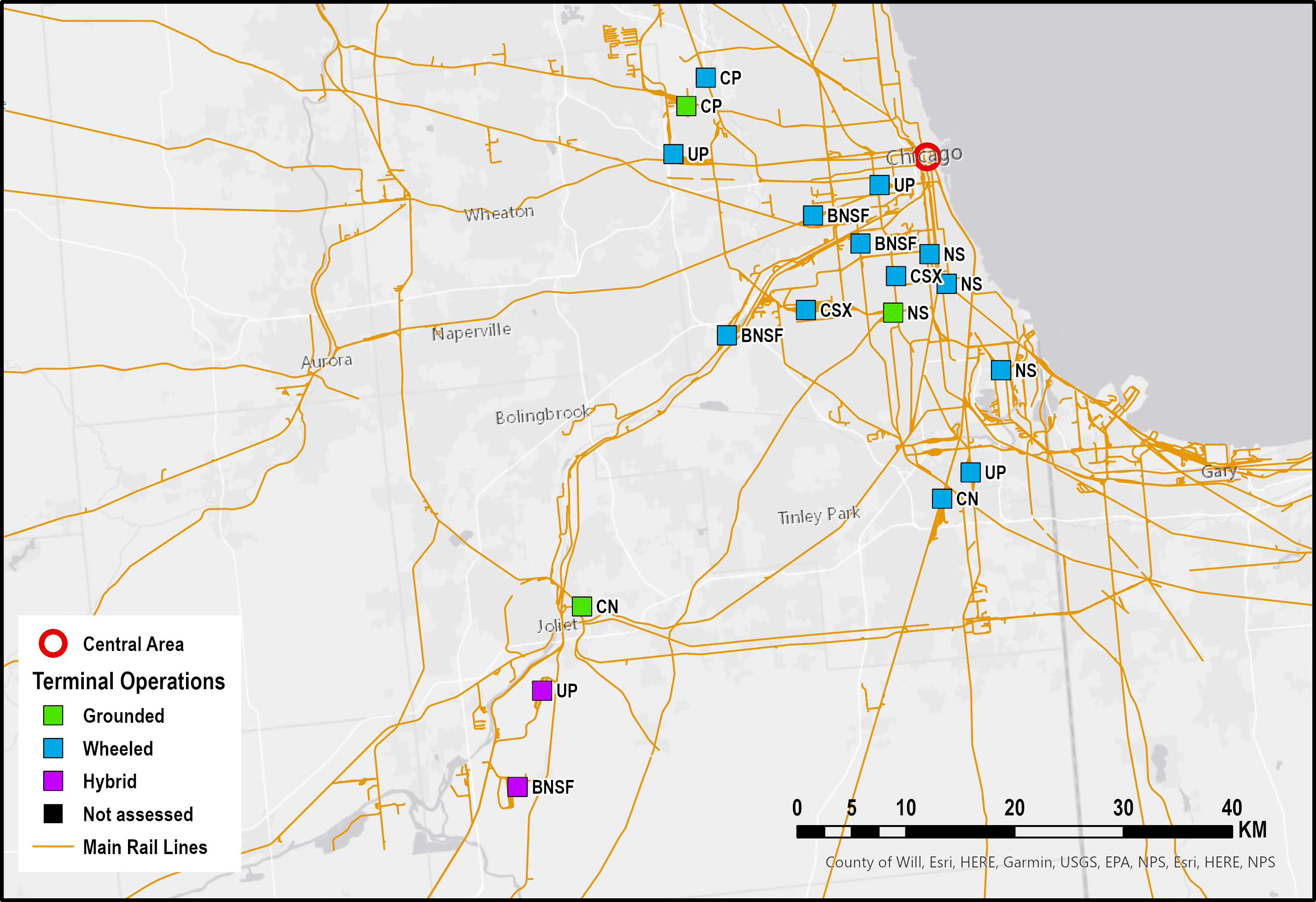Screen dimensions: 1316x902
Task: Click the 'Grounded' legend label
Action: point(123,716)
